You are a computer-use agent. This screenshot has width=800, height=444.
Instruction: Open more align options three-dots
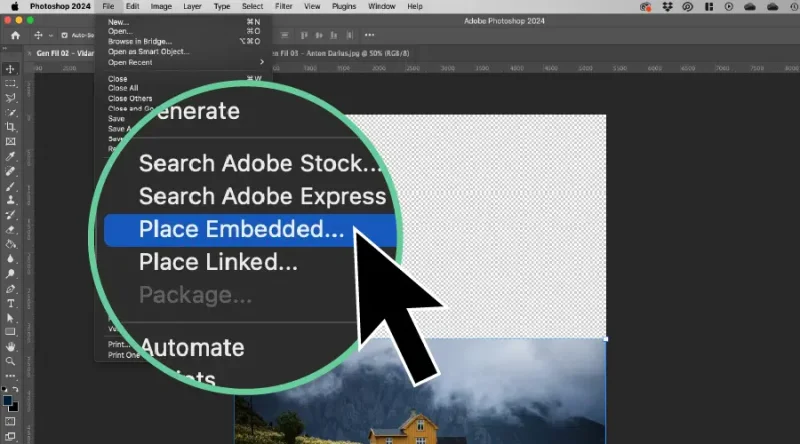(369, 35)
